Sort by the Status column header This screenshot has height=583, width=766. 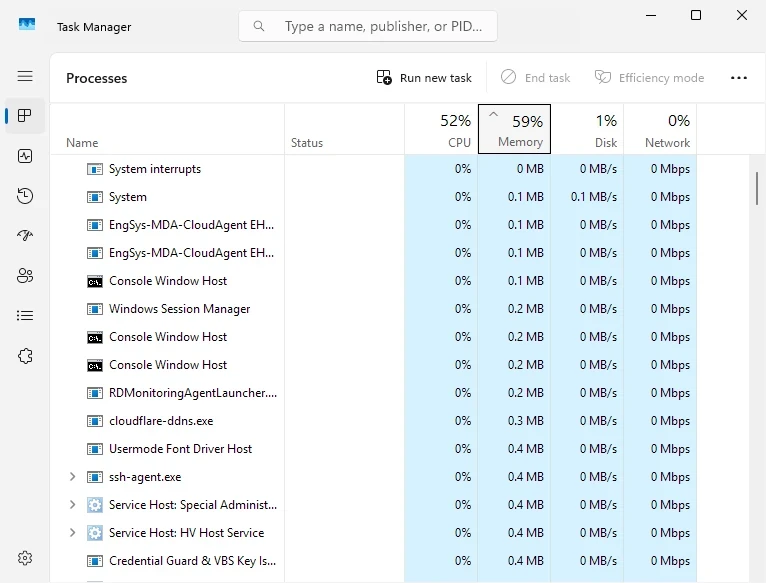click(344, 129)
